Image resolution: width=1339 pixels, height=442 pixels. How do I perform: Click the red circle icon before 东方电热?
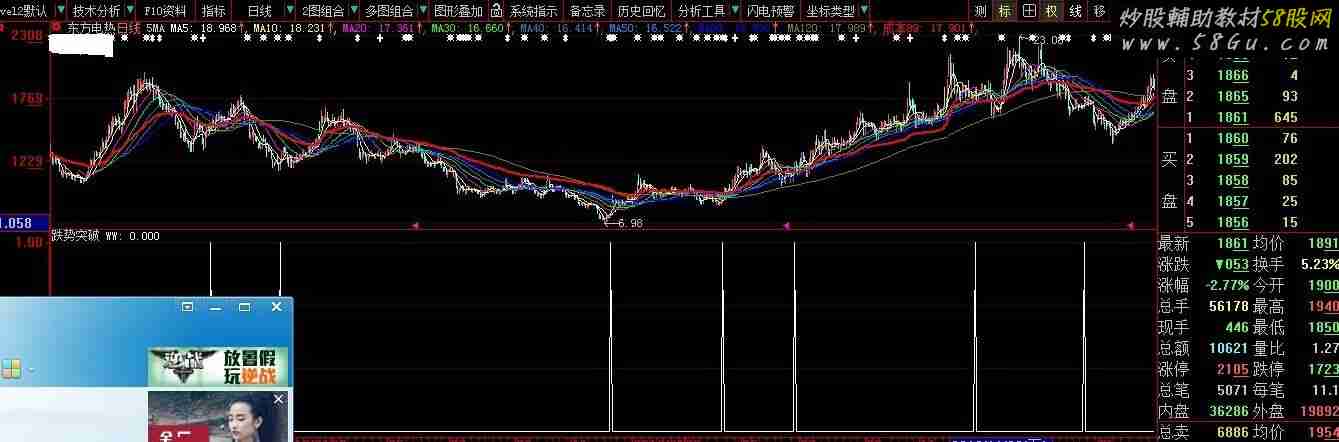56,29
